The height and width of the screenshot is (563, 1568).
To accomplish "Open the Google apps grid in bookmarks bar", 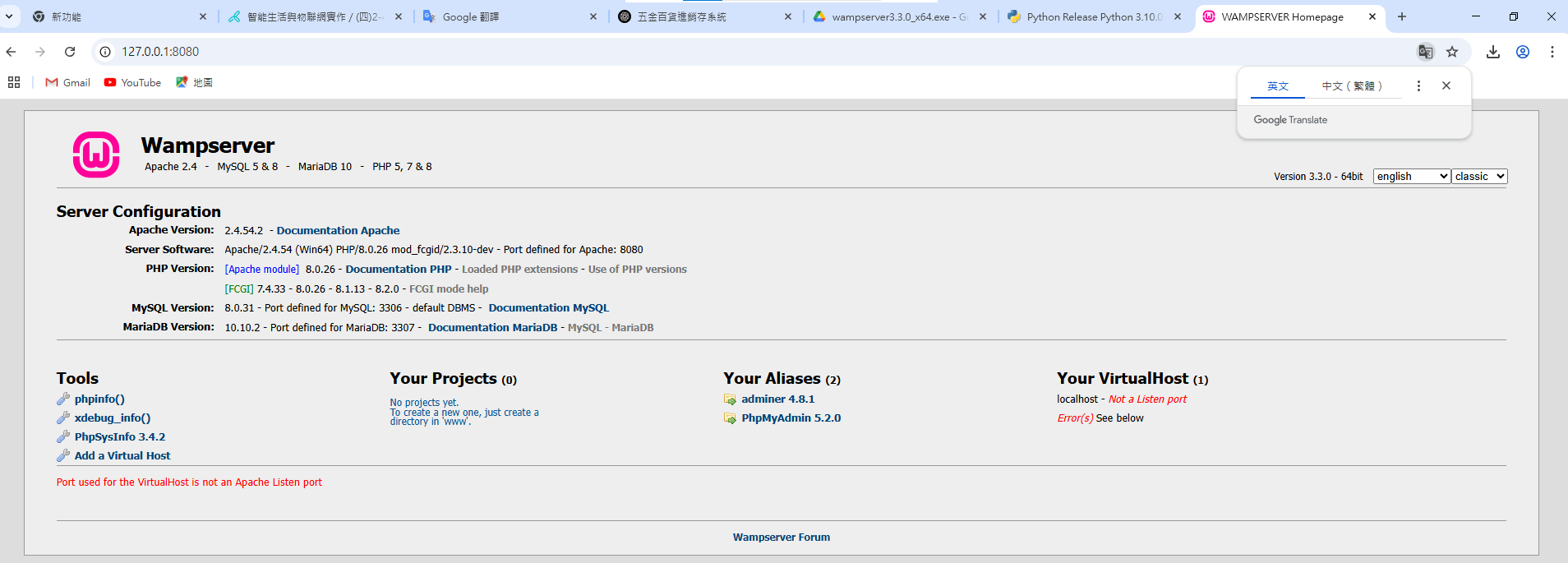I will click(x=14, y=82).
